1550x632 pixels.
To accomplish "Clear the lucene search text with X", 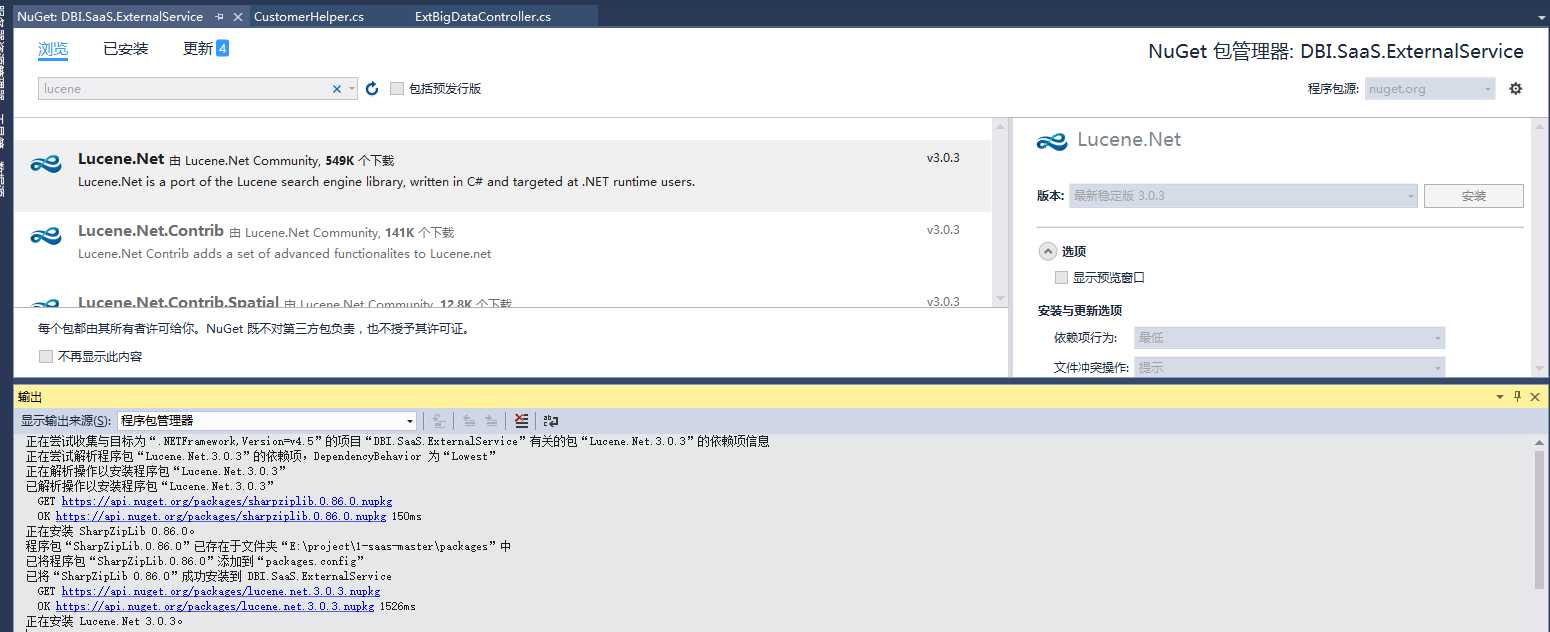I will tap(337, 89).
